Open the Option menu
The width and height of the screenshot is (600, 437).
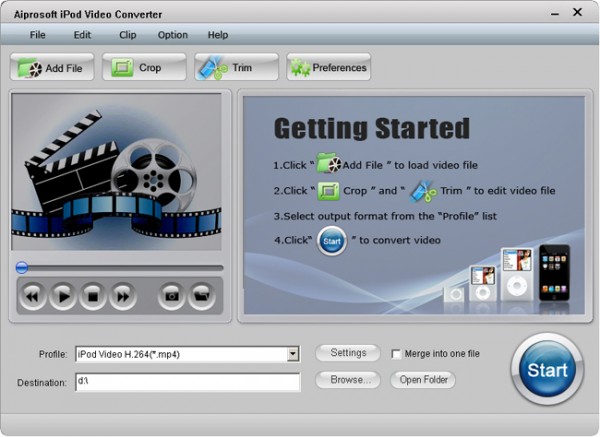173,35
